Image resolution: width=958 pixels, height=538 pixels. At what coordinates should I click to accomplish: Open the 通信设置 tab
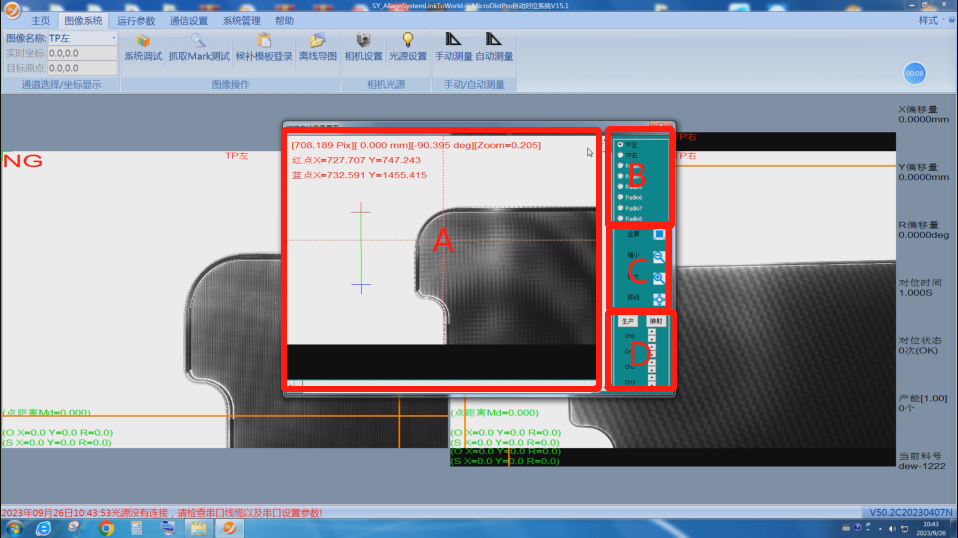pyautogui.click(x=189, y=20)
